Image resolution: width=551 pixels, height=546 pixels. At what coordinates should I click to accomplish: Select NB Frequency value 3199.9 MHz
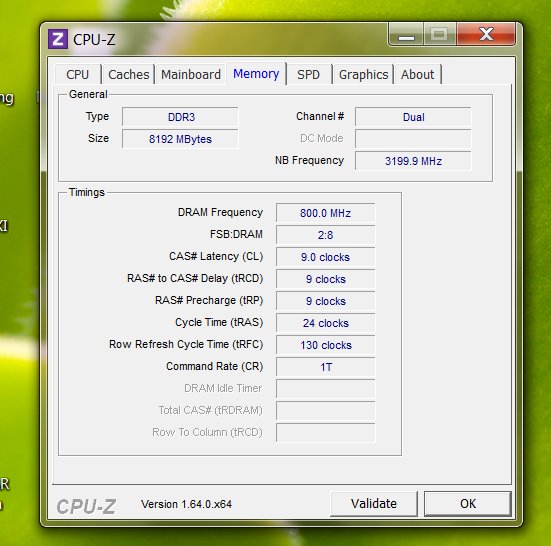pos(413,161)
